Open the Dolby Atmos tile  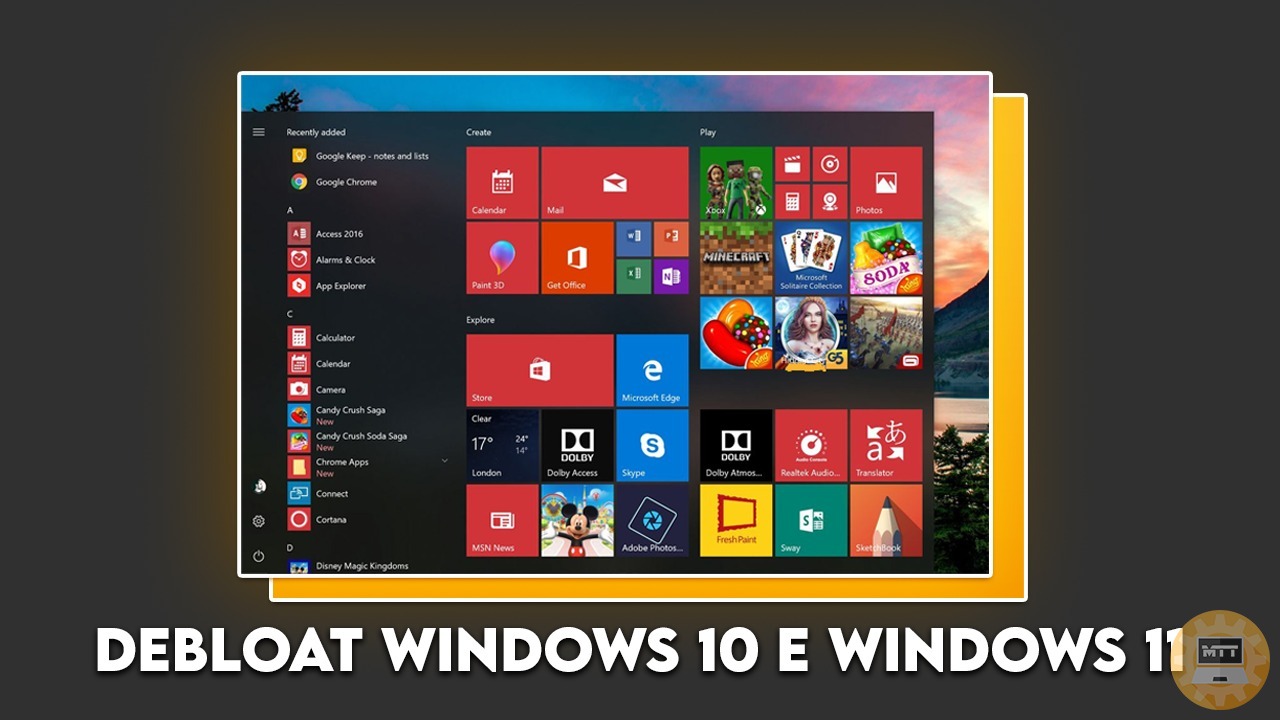(736, 445)
